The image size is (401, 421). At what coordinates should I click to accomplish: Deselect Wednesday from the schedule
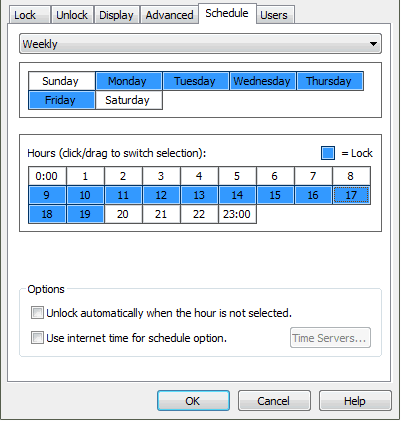pos(263,81)
